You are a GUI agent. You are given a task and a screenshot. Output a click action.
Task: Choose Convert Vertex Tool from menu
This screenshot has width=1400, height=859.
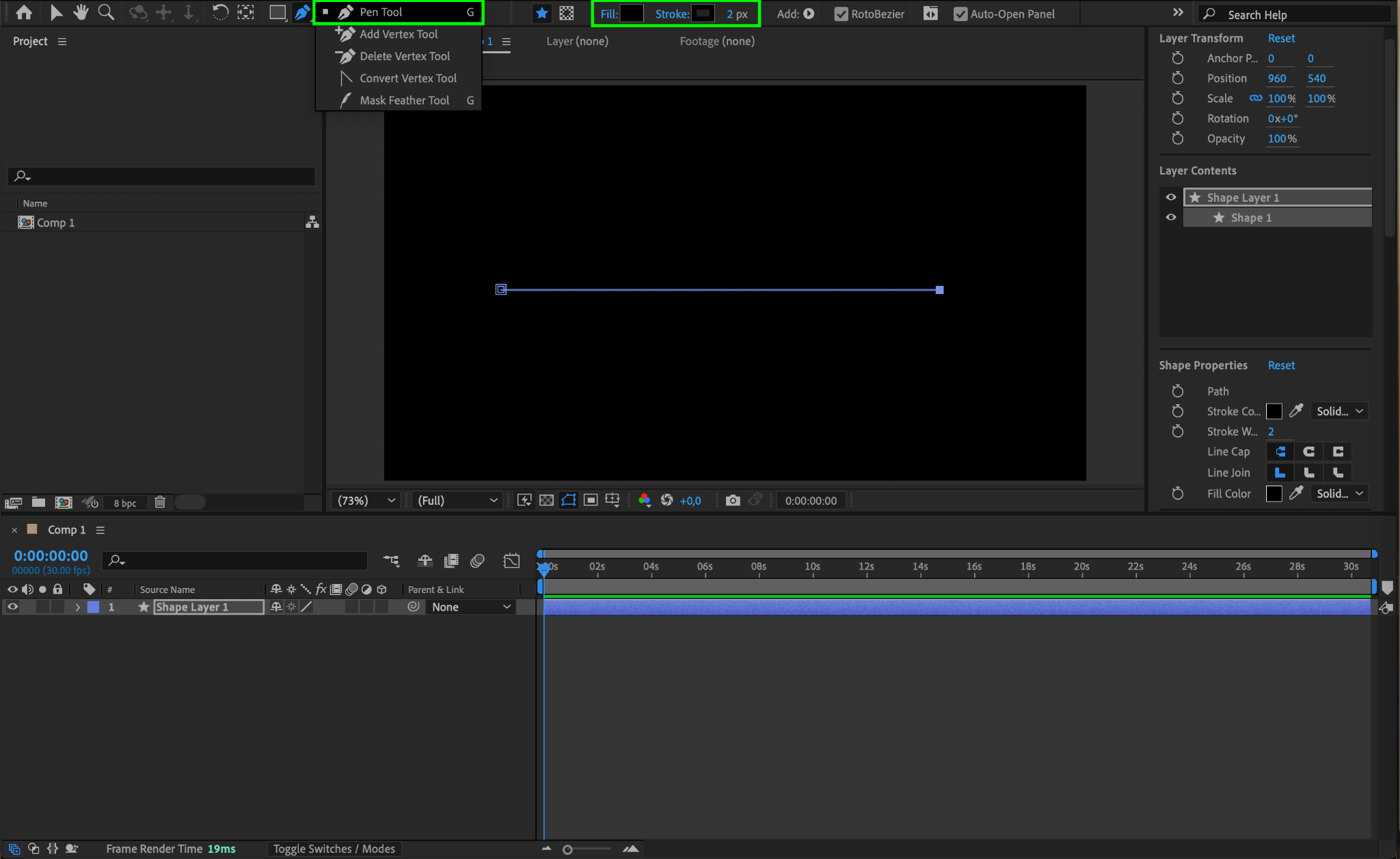407,78
